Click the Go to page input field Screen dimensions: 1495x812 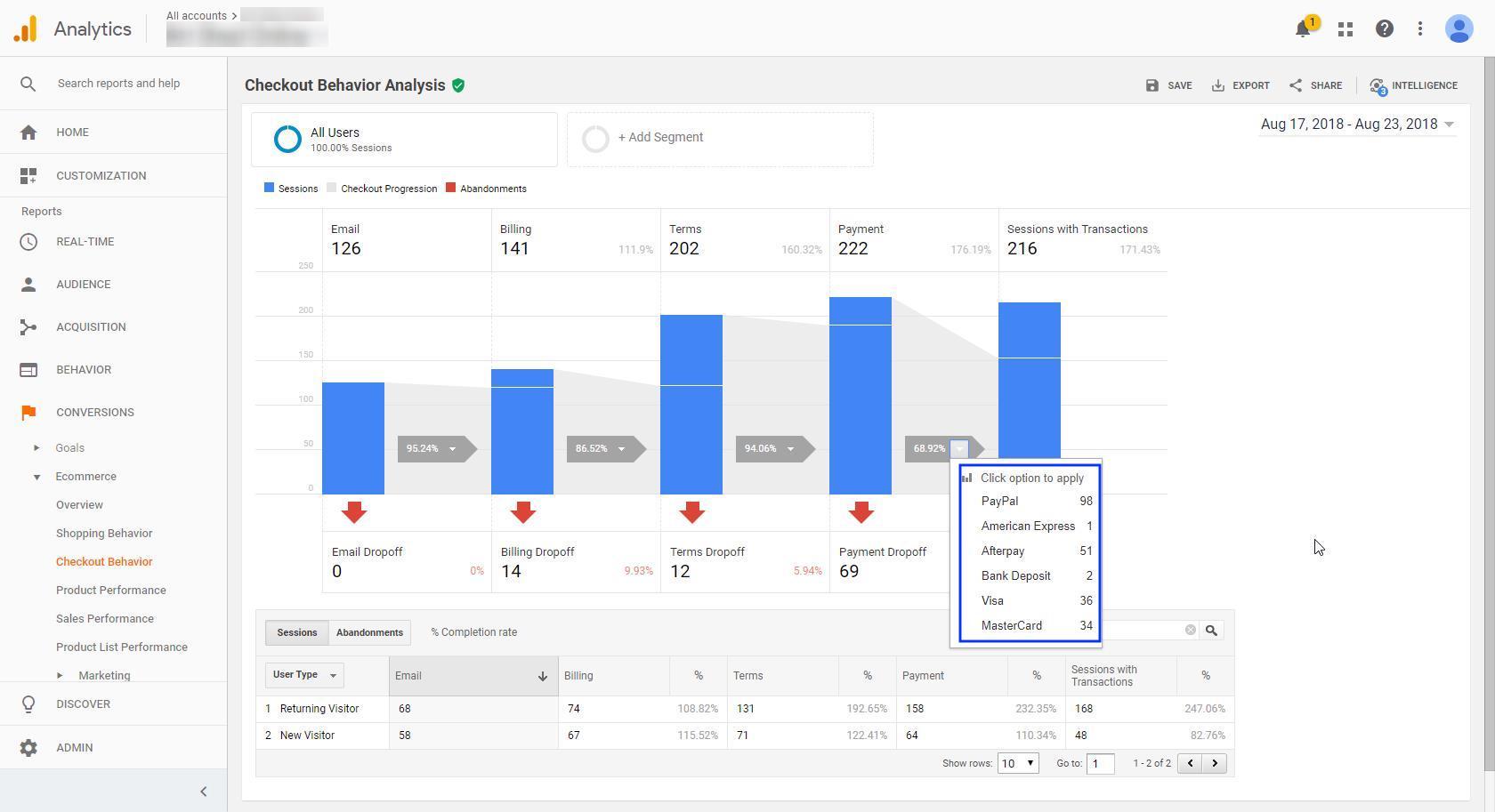point(1100,764)
